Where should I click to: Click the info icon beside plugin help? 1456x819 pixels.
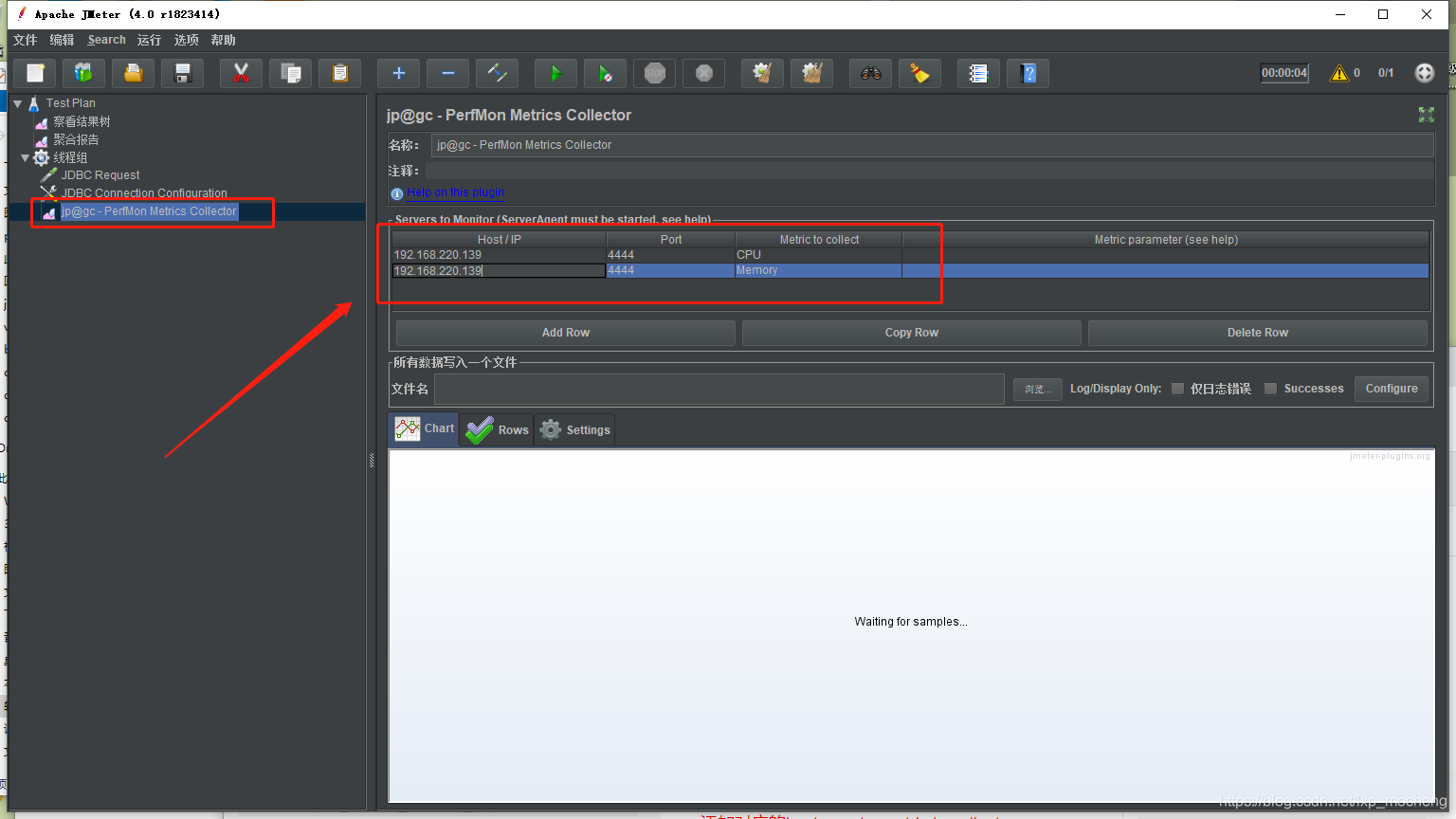coord(397,193)
